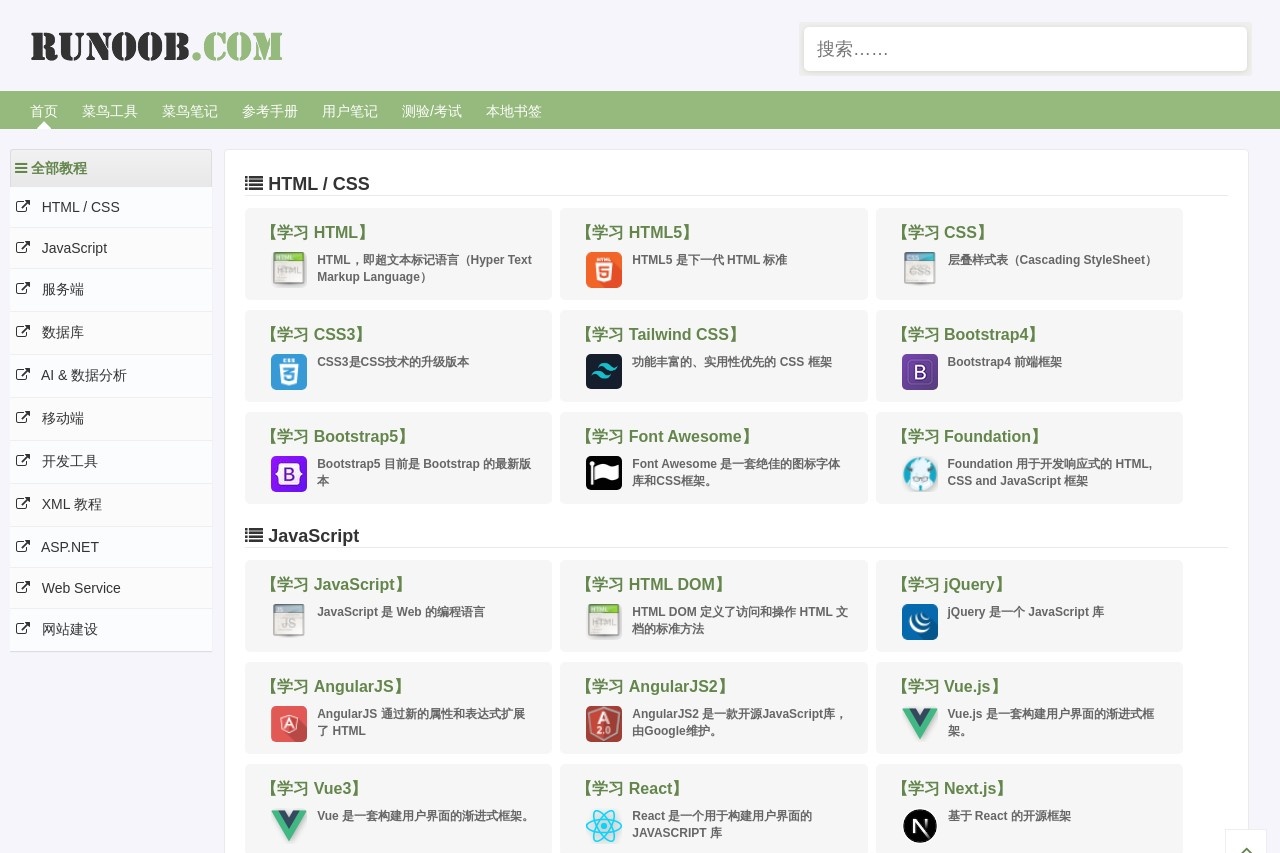Select AI & 数据分析 in the sidebar

coord(111,376)
